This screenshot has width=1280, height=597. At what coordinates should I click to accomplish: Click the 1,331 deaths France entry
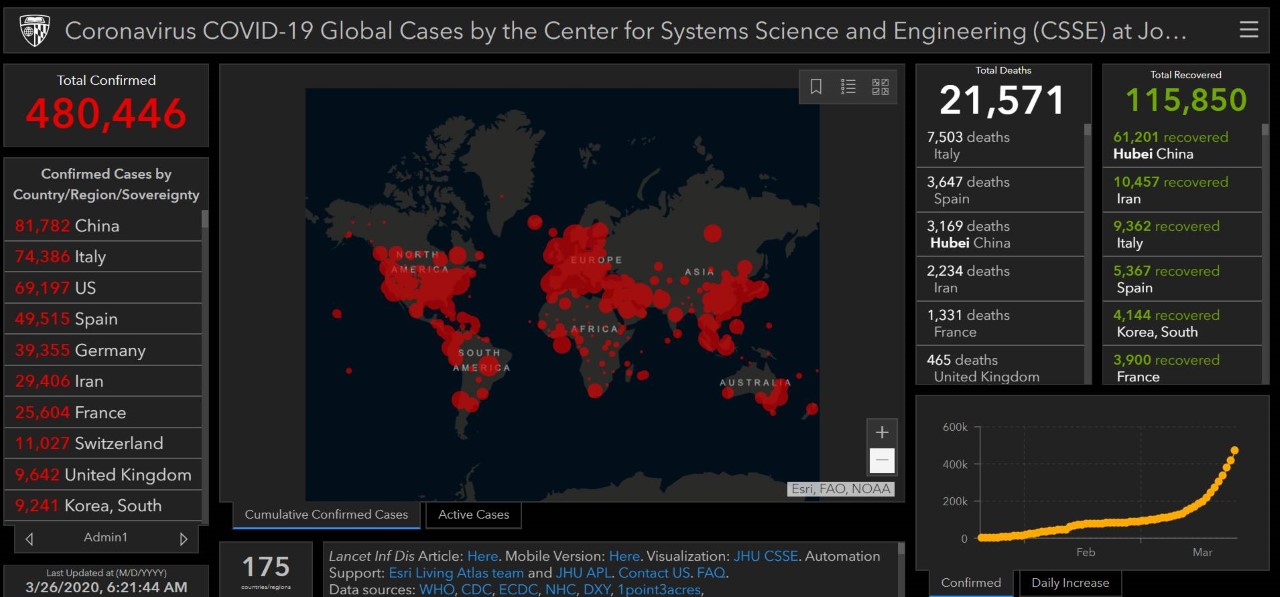[x=1000, y=323]
